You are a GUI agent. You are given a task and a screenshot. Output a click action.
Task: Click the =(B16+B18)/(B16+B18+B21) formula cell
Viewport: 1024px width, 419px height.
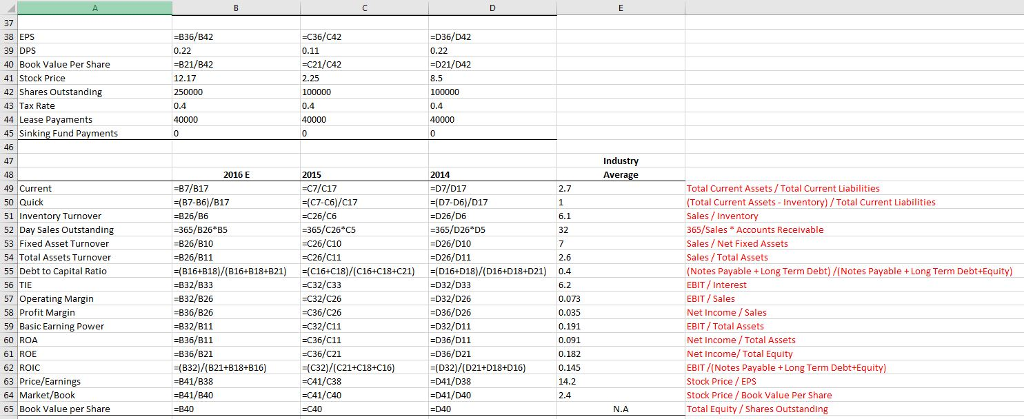click(236, 271)
